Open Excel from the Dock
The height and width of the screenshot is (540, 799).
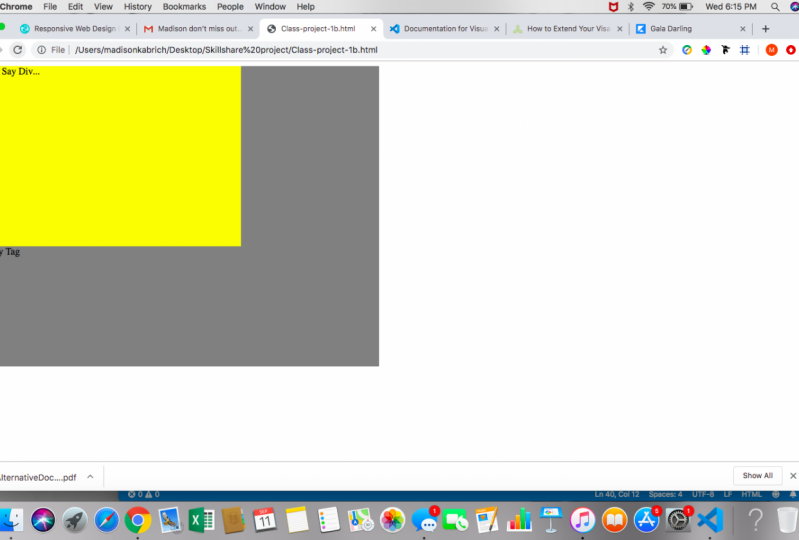click(x=201, y=520)
